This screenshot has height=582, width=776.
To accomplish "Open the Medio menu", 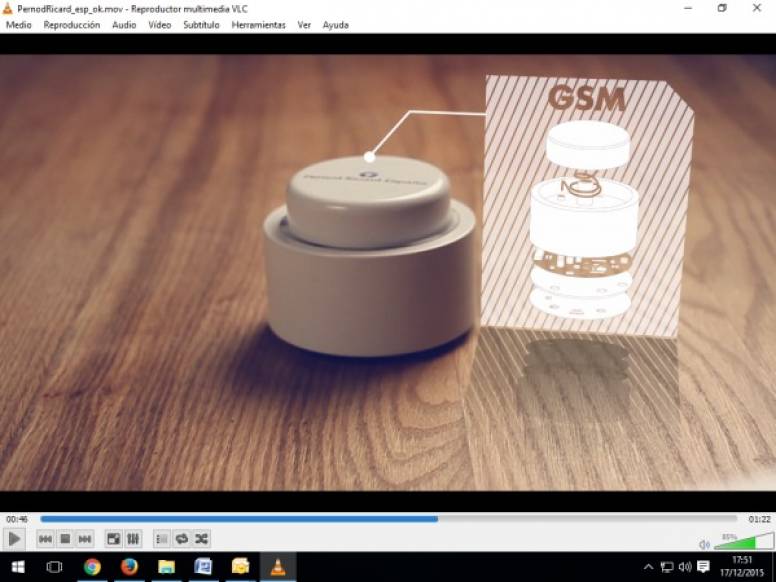I will click(19, 25).
